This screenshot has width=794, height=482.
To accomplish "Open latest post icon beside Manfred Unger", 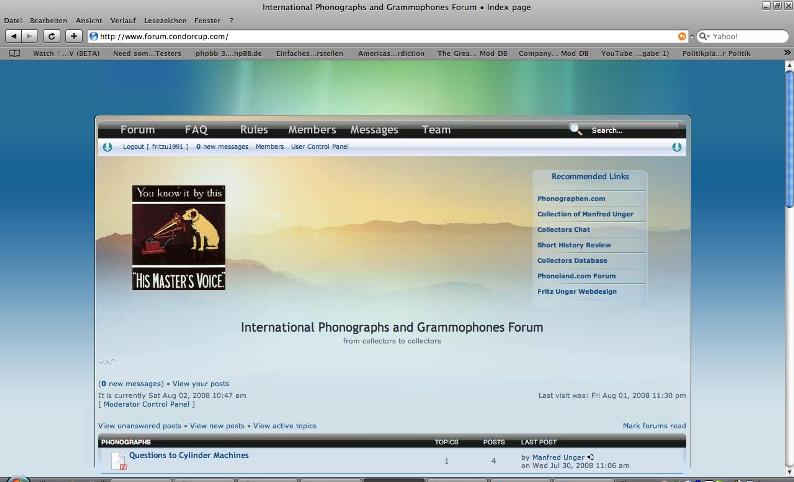I will click(591, 457).
